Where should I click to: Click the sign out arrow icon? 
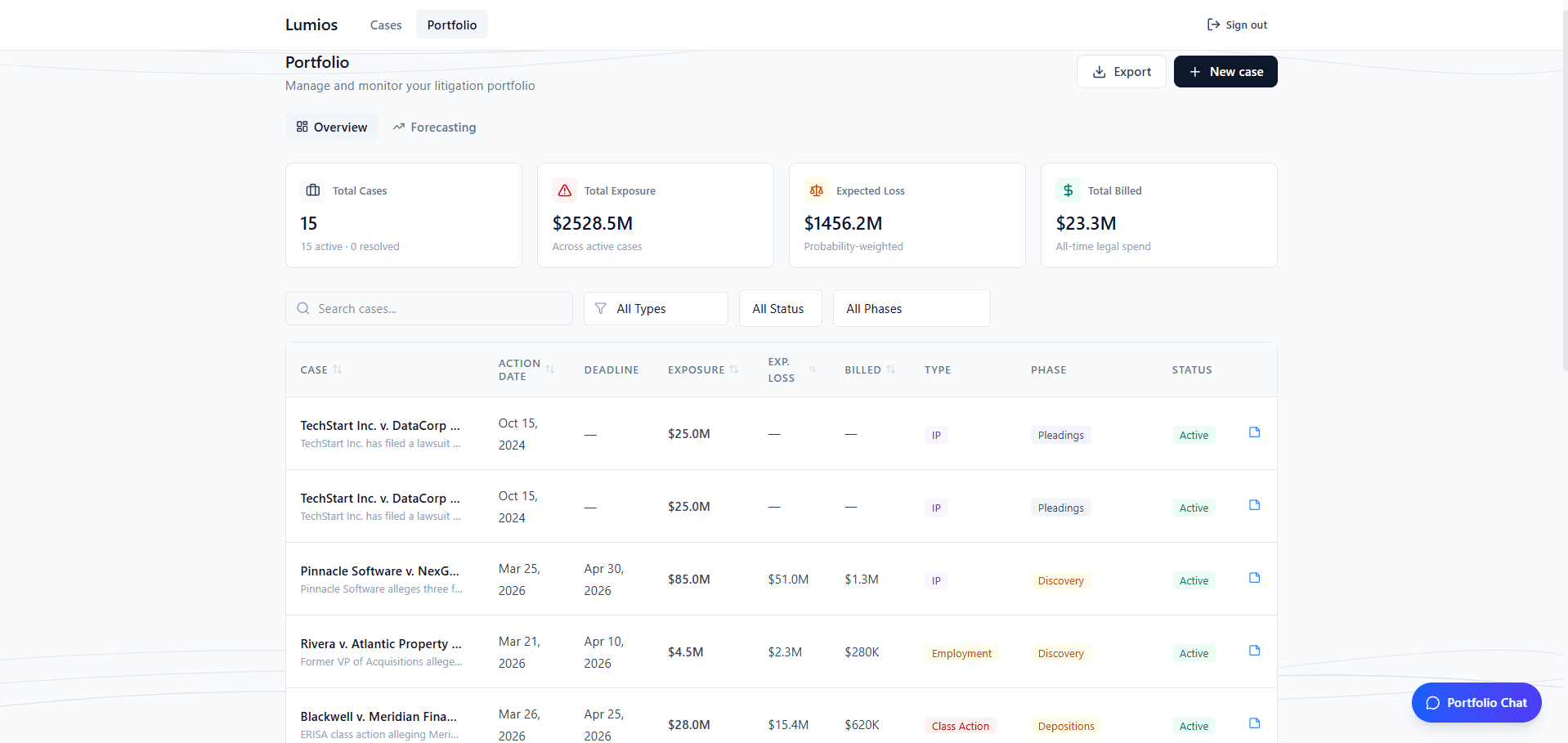click(x=1212, y=25)
